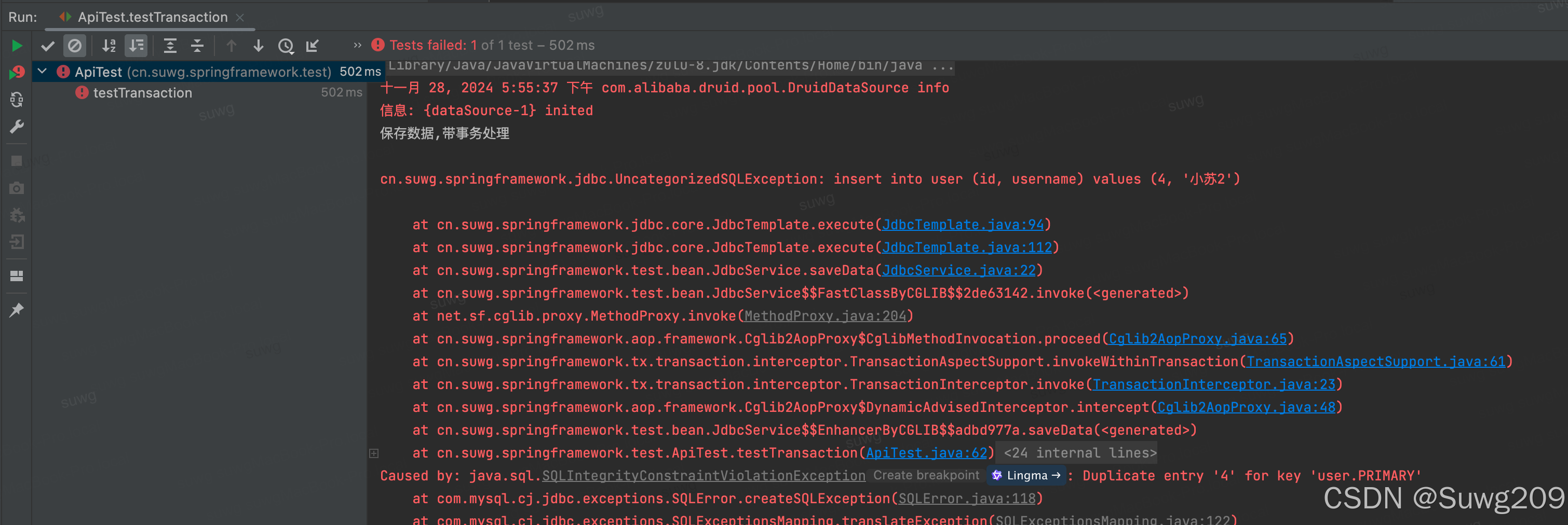Go to previous failed test arrow

[231, 46]
